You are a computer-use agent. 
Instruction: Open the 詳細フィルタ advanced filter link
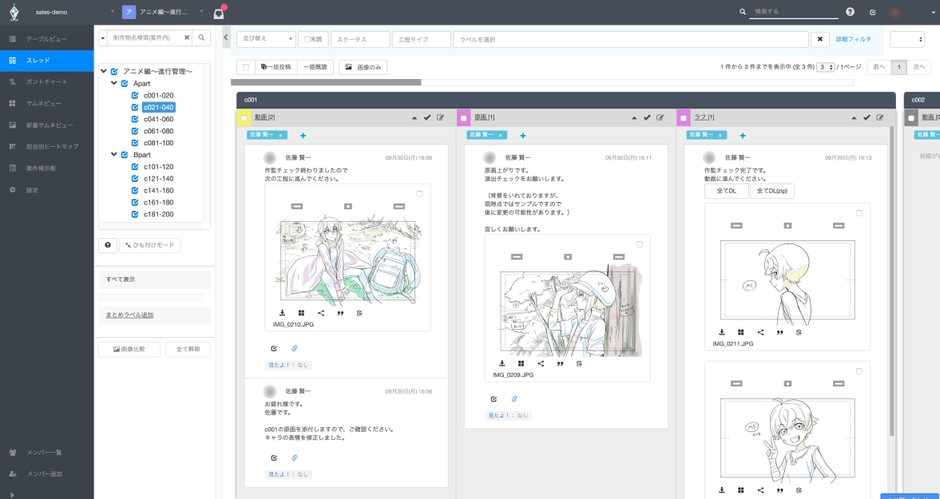tap(852, 40)
